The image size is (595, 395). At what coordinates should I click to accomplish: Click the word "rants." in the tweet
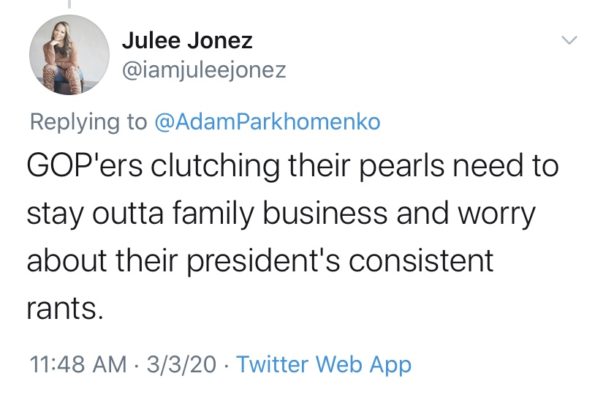click(x=65, y=308)
